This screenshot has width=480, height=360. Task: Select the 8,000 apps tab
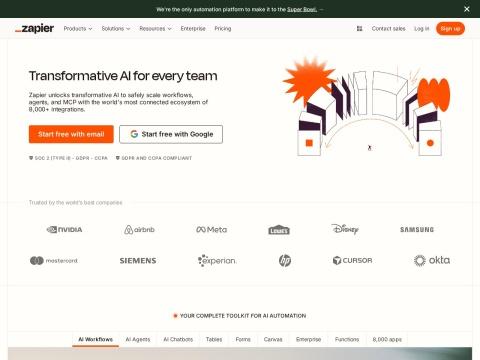387,339
